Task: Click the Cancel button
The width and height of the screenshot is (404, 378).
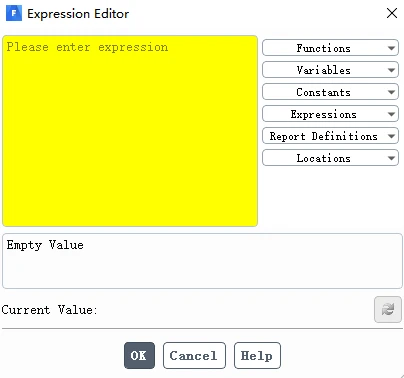Action: click(194, 355)
